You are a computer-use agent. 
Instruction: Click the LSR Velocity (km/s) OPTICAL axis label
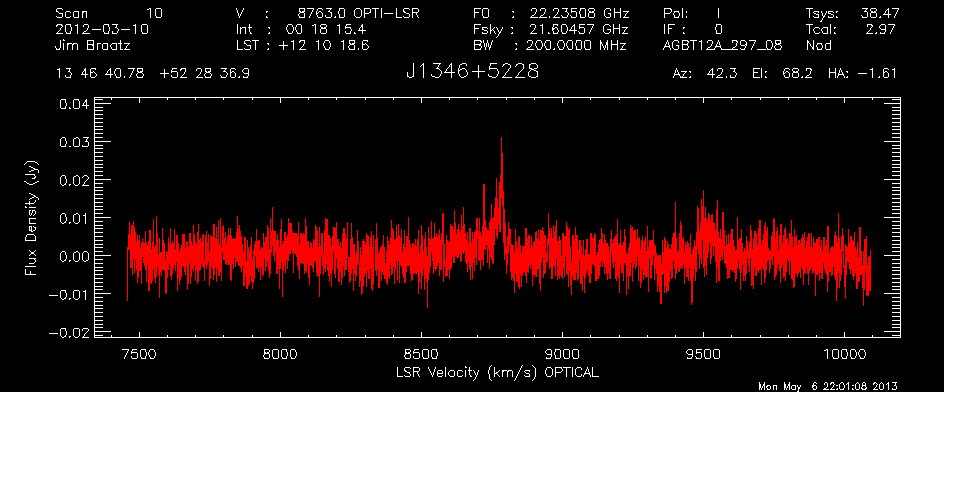point(498,372)
